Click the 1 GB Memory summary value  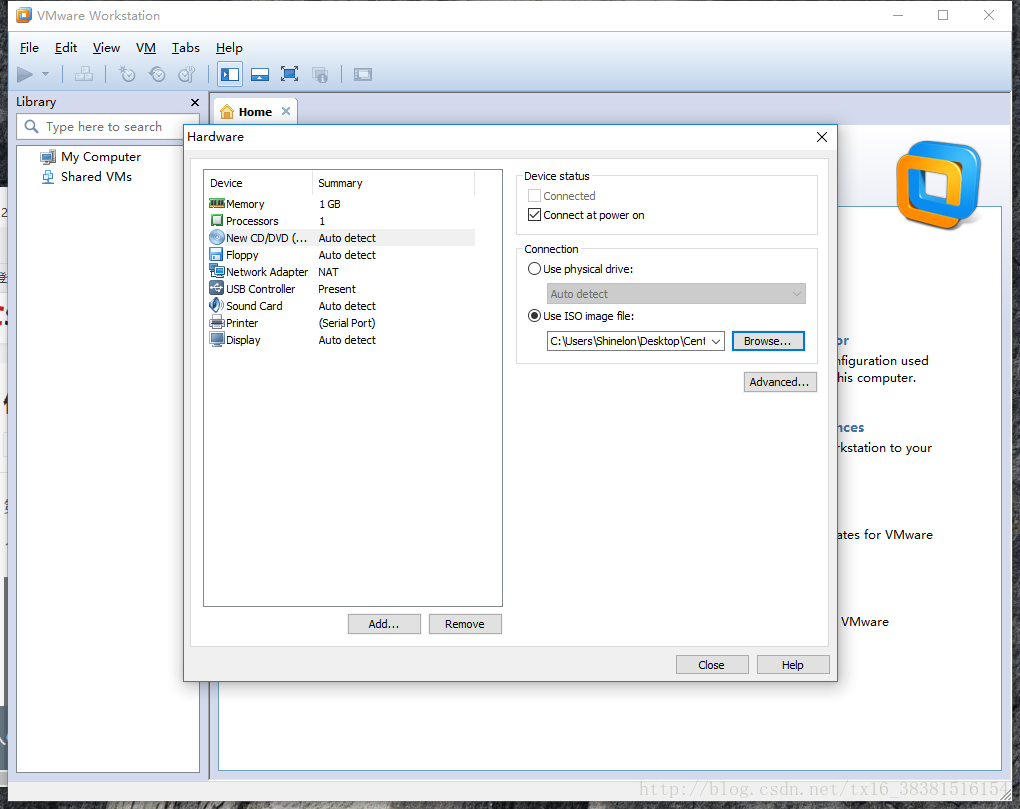330,204
